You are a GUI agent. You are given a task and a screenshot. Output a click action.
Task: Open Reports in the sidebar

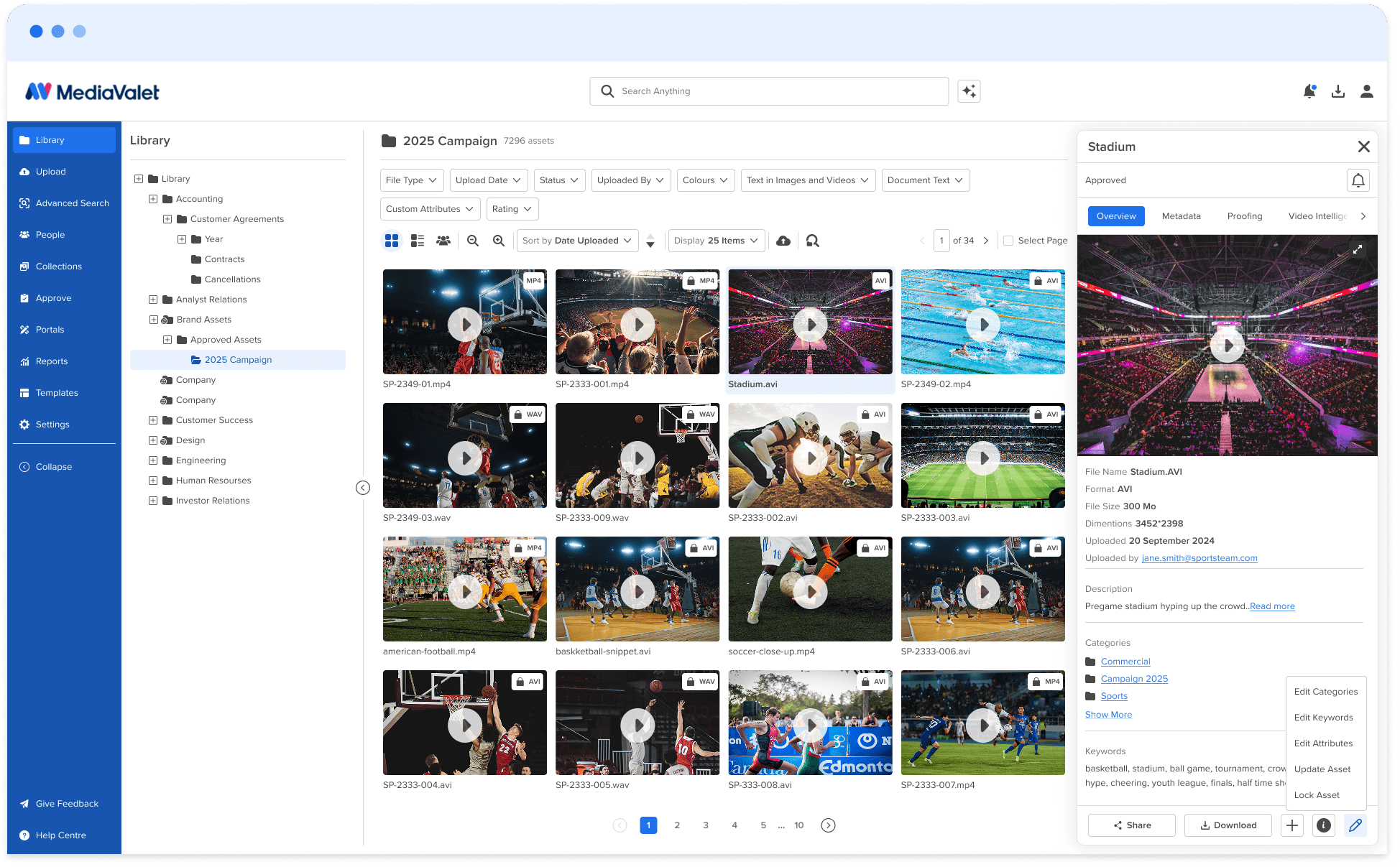(64, 361)
